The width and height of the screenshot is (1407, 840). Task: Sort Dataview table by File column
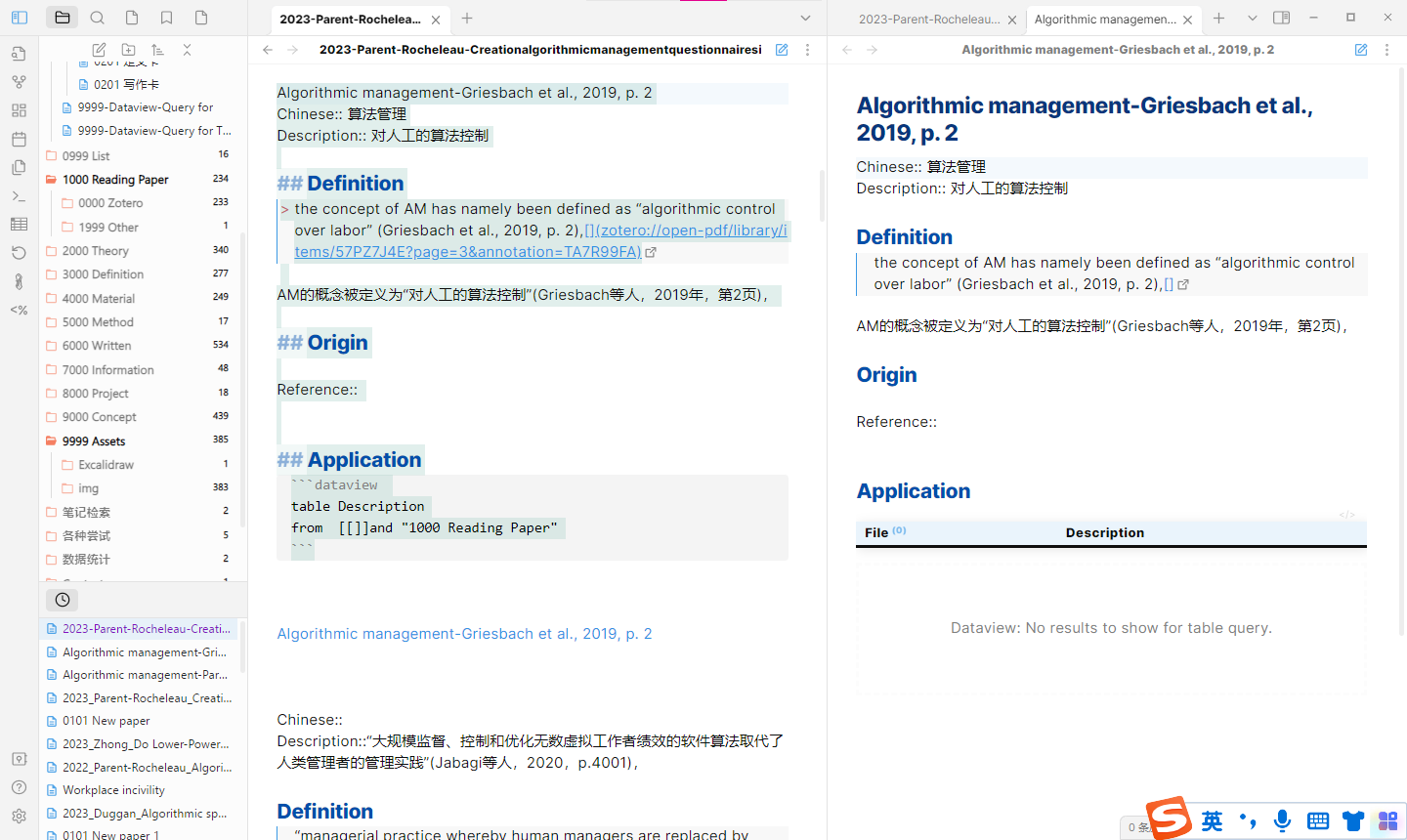(x=876, y=532)
